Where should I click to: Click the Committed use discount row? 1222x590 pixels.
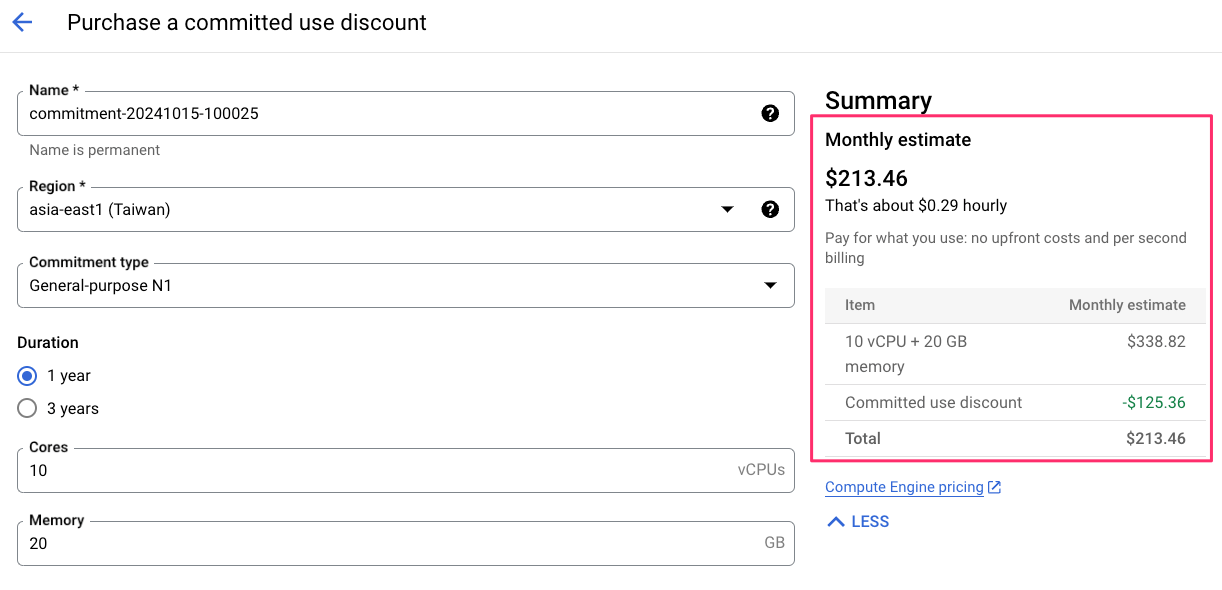[1014, 403]
